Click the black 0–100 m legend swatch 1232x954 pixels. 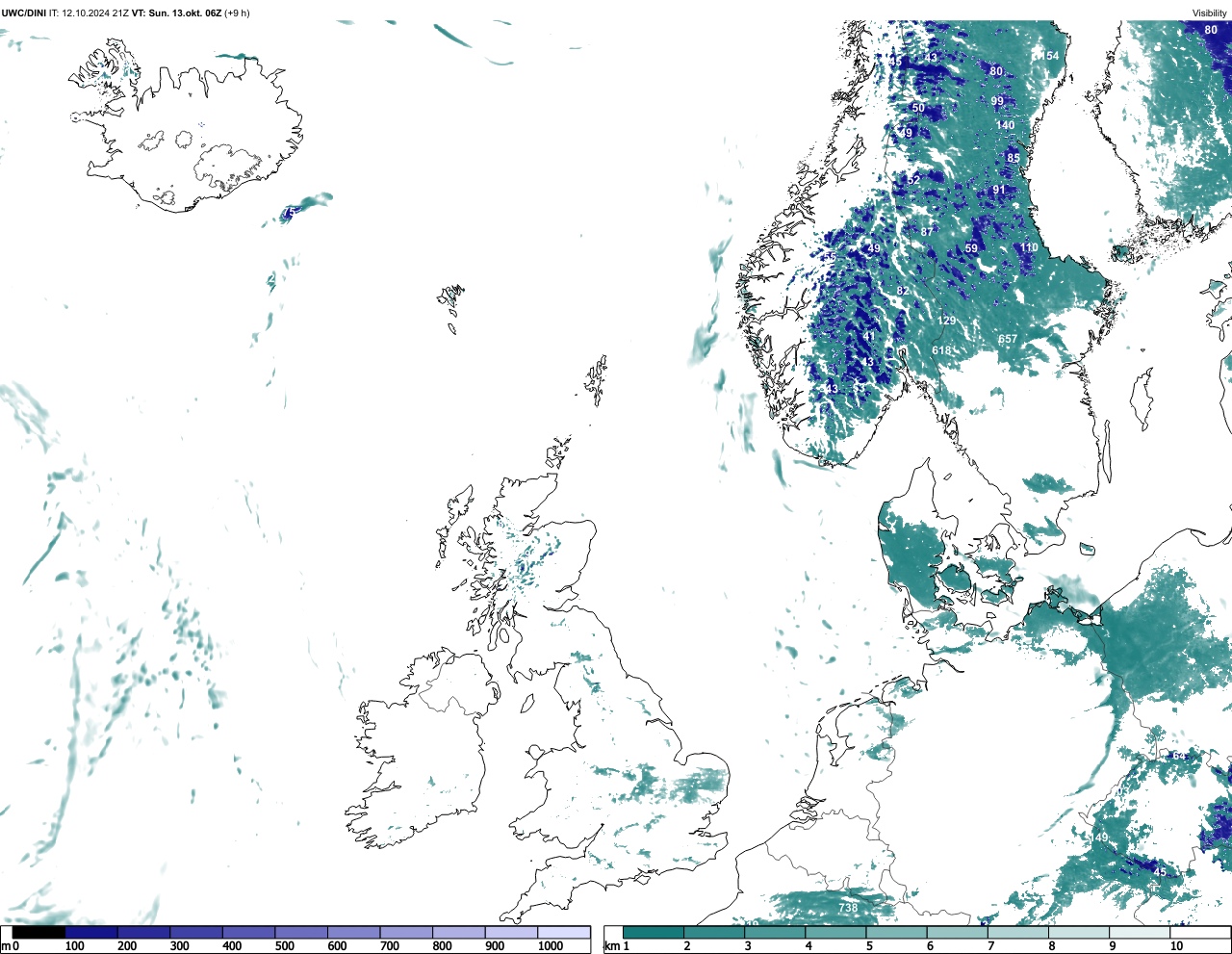click(38, 932)
